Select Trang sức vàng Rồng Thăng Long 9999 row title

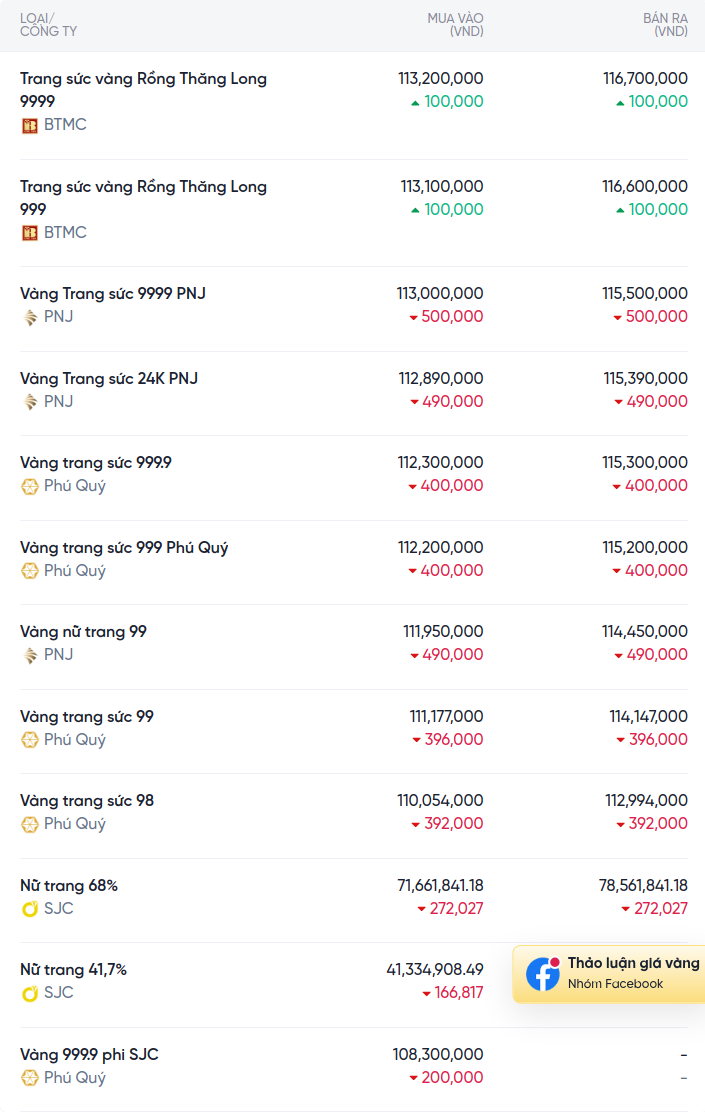(x=143, y=89)
